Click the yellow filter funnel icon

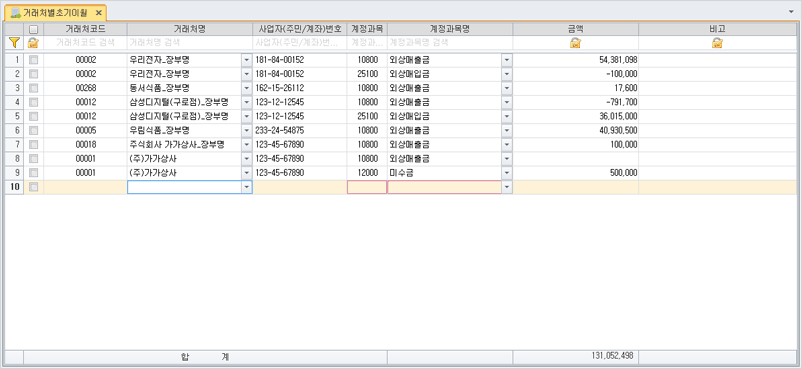(14, 42)
